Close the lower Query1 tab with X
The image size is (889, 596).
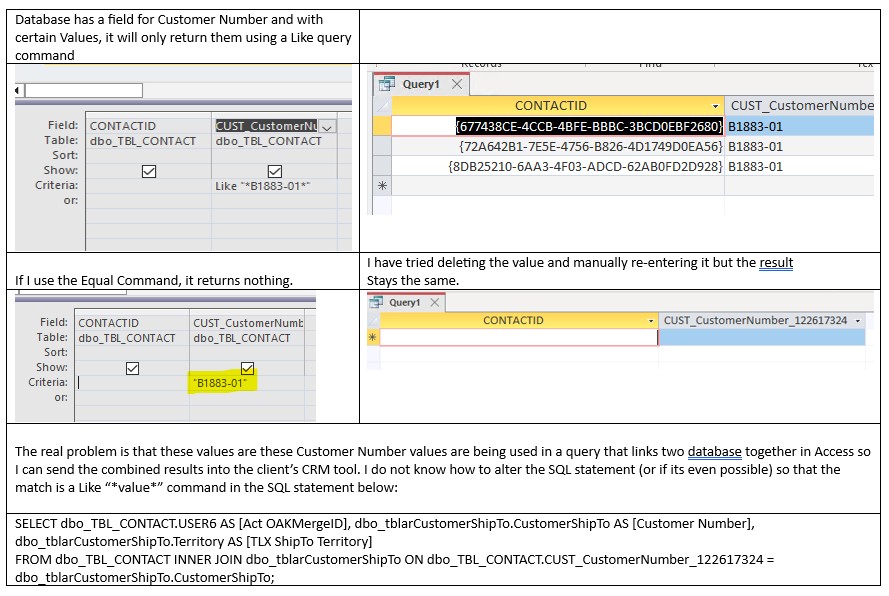point(436,302)
